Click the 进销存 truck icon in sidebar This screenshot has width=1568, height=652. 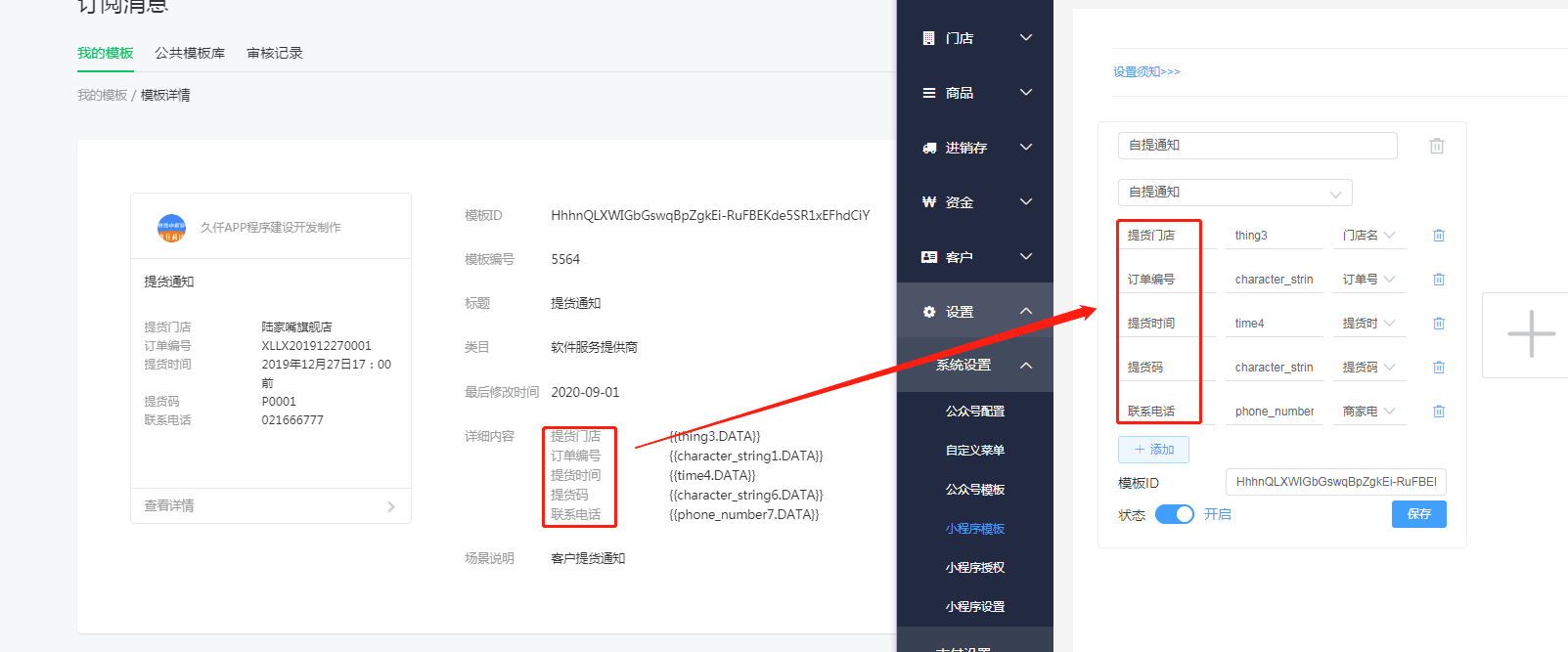[x=928, y=148]
